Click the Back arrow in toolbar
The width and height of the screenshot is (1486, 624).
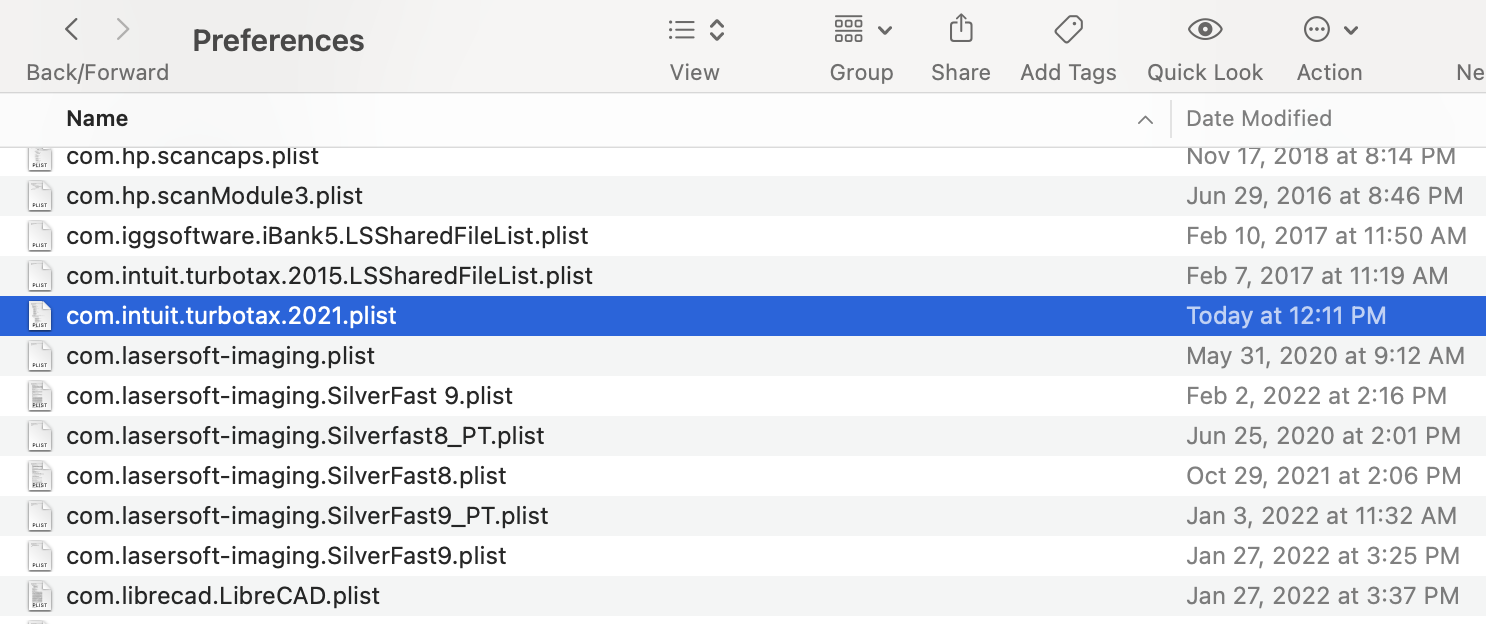[x=72, y=30]
